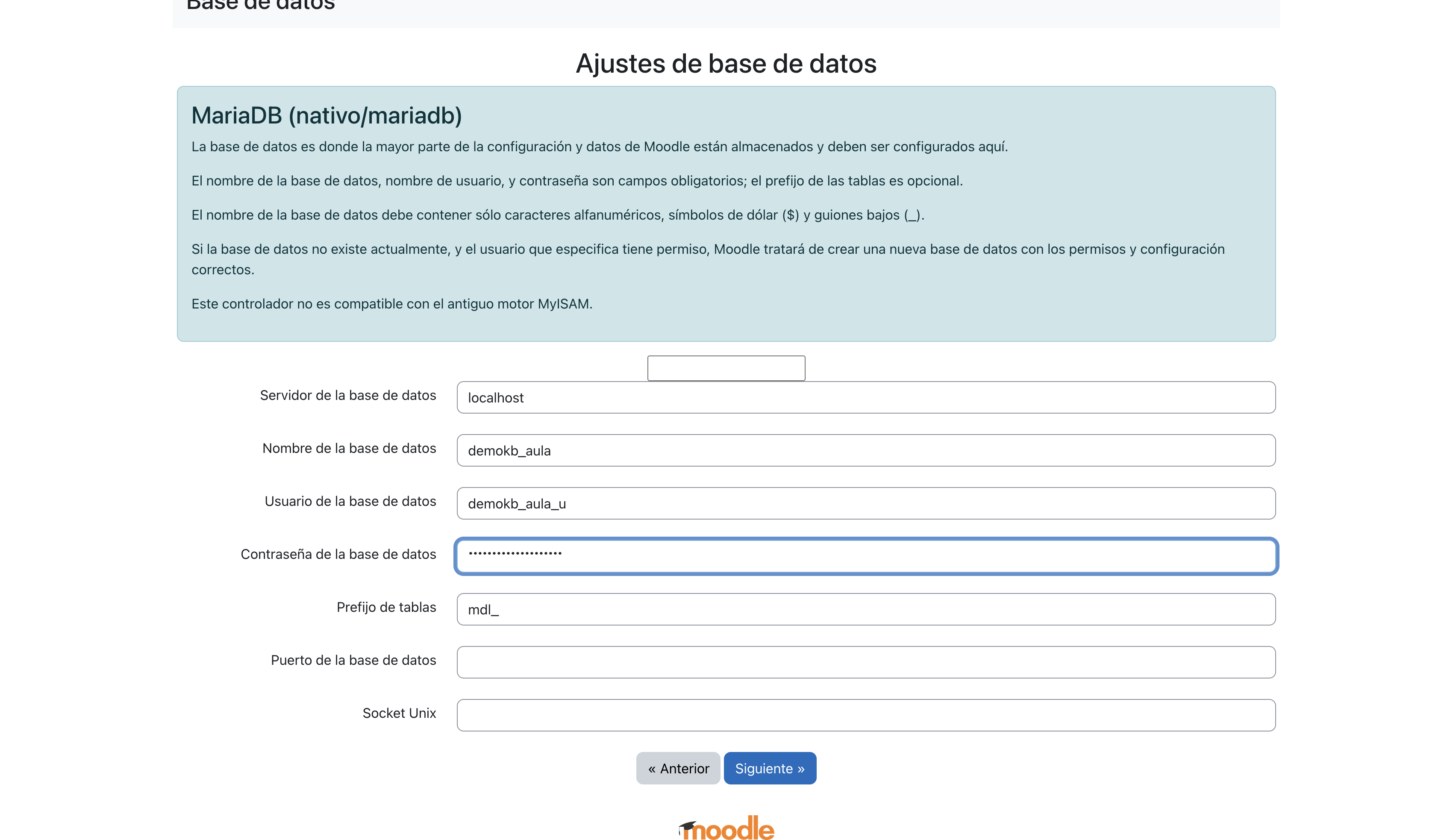Click the sentence about 'campos obligatorios'
Image resolution: width=1453 pixels, height=840 pixels.
[x=576, y=181]
